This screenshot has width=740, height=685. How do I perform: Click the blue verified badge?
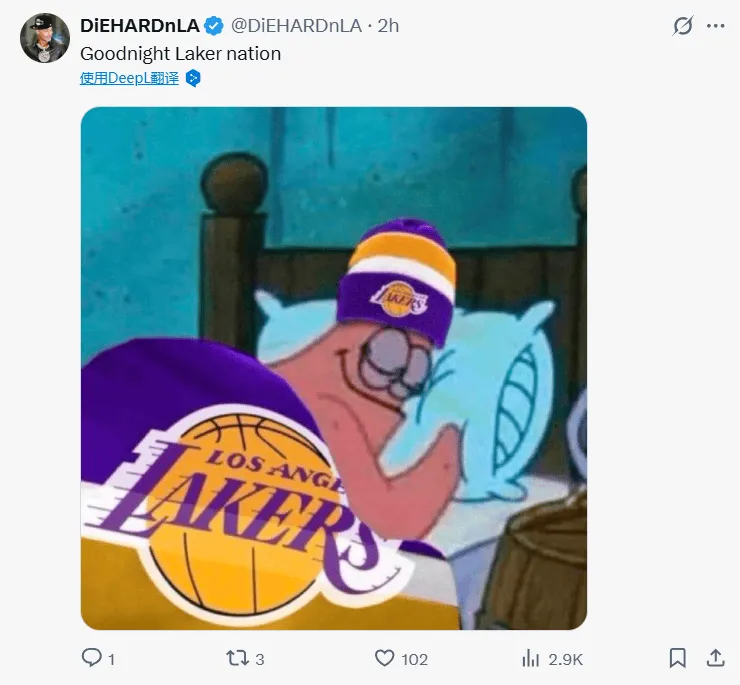coord(214,26)
